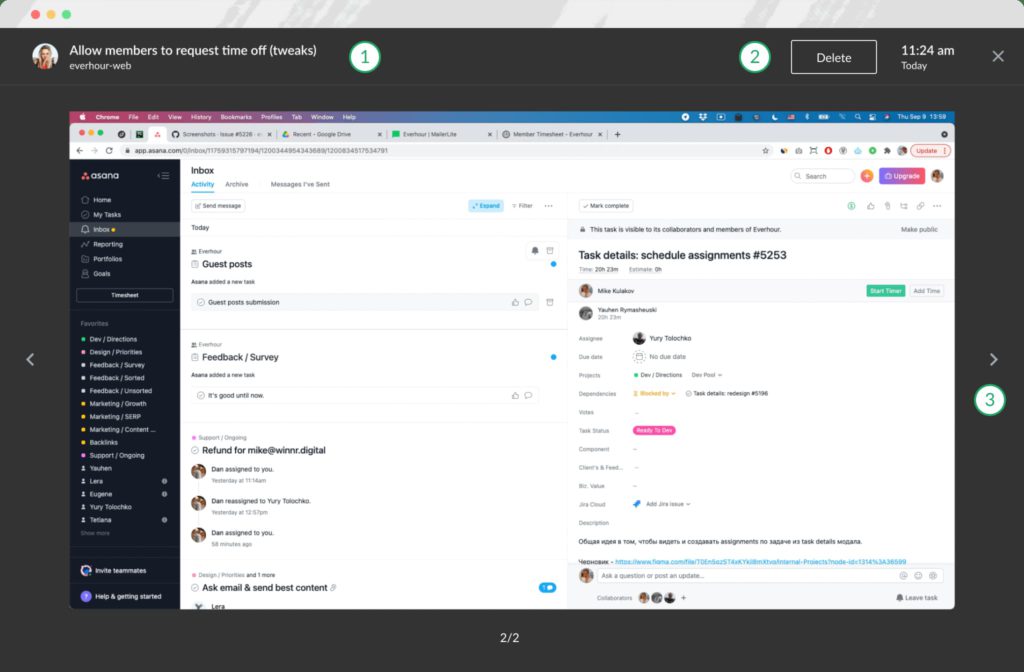This screenshot has width=1024, height=672.
Task: Open the Everhour Start Timer control
Action: [886, 291]
